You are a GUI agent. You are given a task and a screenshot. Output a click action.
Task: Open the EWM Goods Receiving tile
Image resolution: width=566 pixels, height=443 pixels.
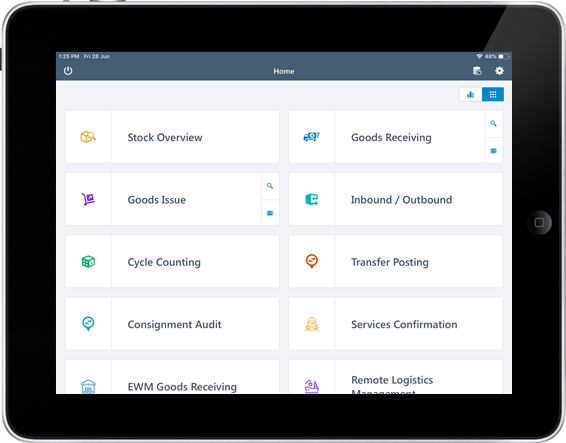point(172,377)
